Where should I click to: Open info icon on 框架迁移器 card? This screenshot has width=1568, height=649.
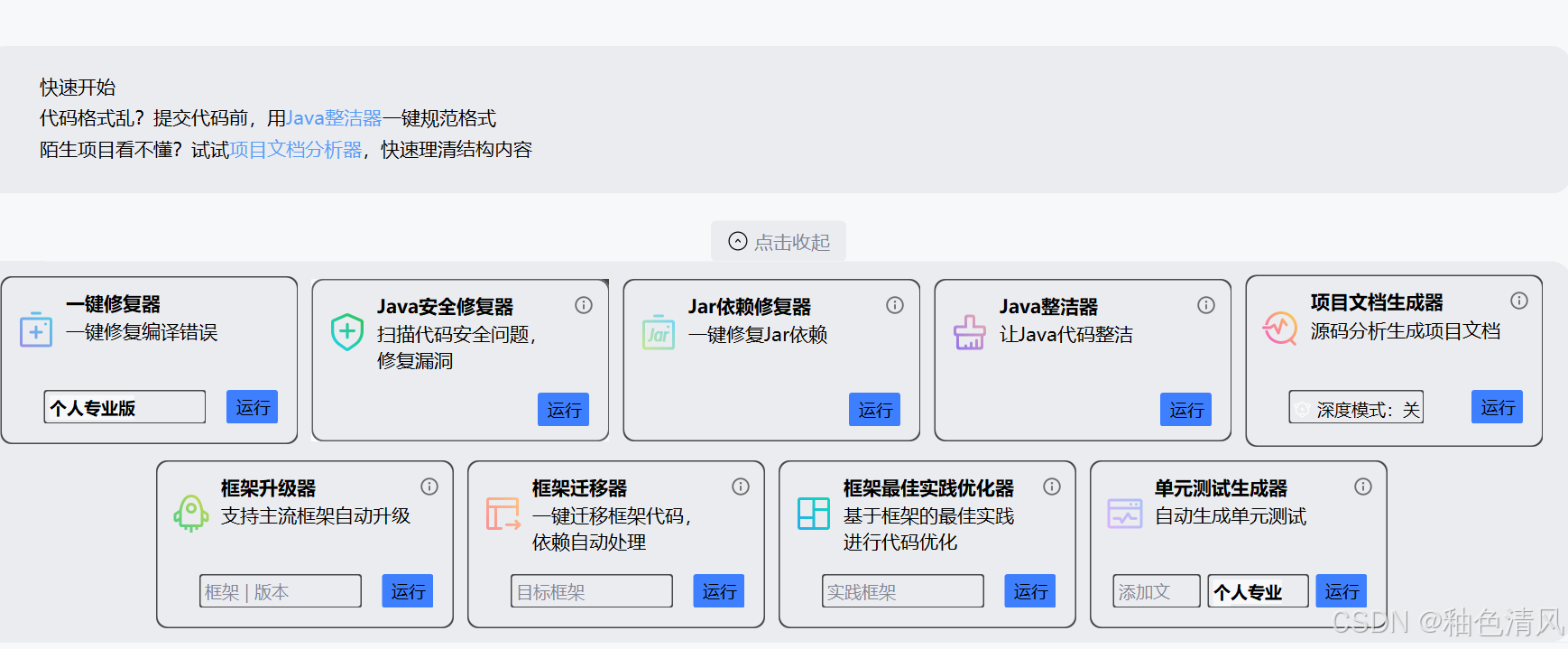(x=741, y=487)
